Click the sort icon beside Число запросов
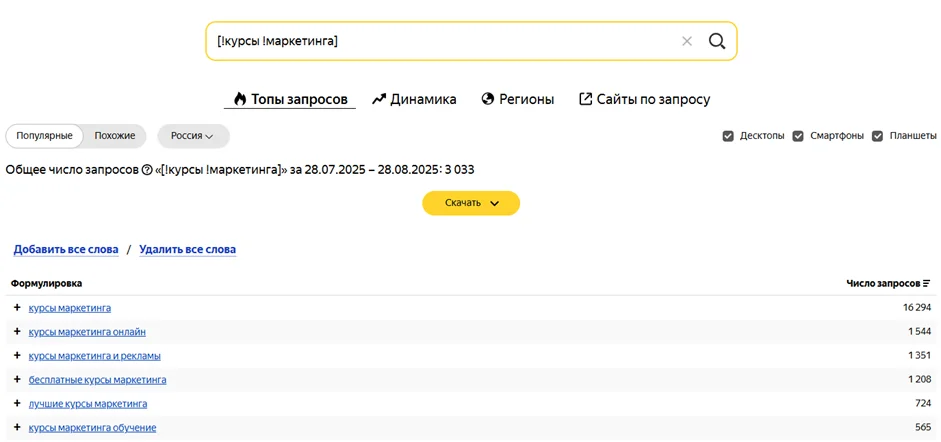The image size is (941, 442). tap(927, 283)
